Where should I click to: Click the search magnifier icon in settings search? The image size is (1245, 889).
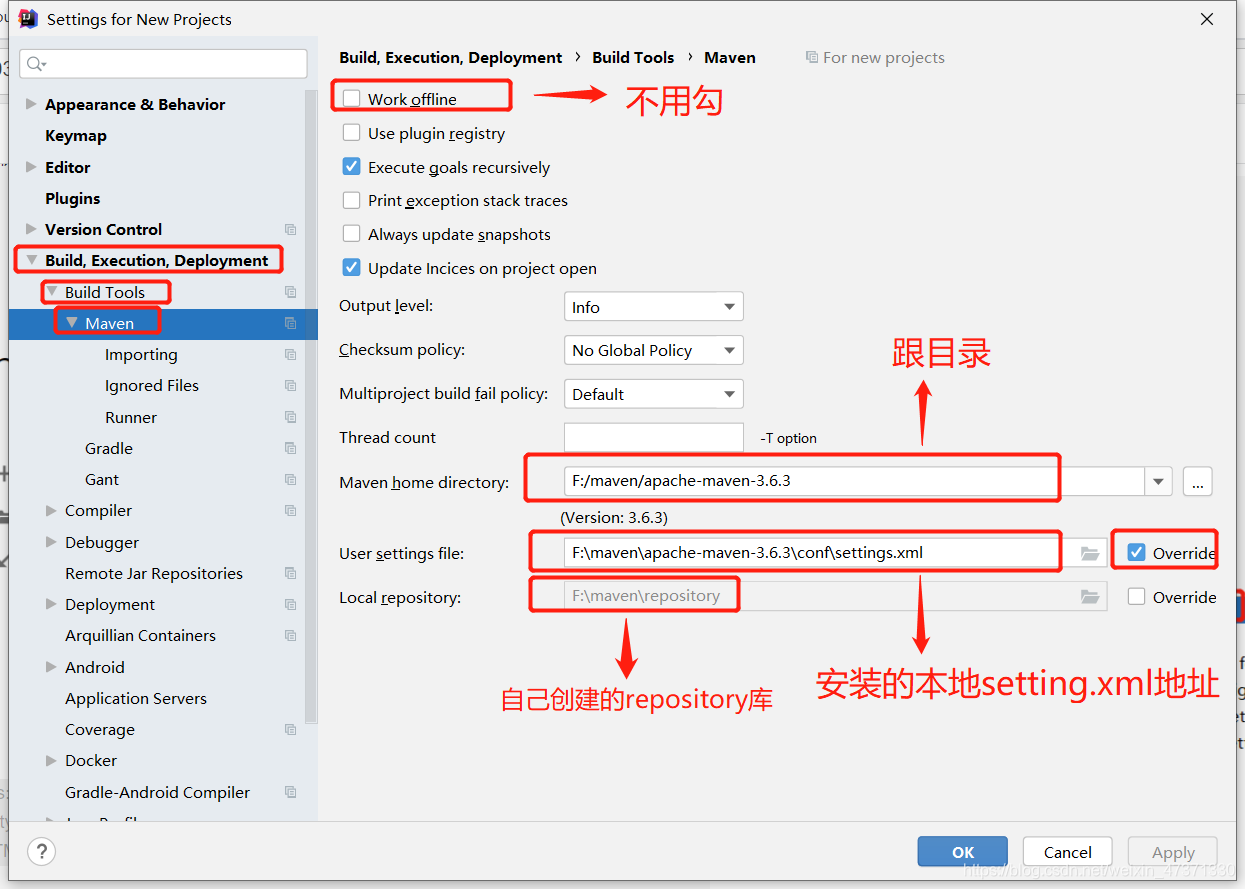point(35,64)
